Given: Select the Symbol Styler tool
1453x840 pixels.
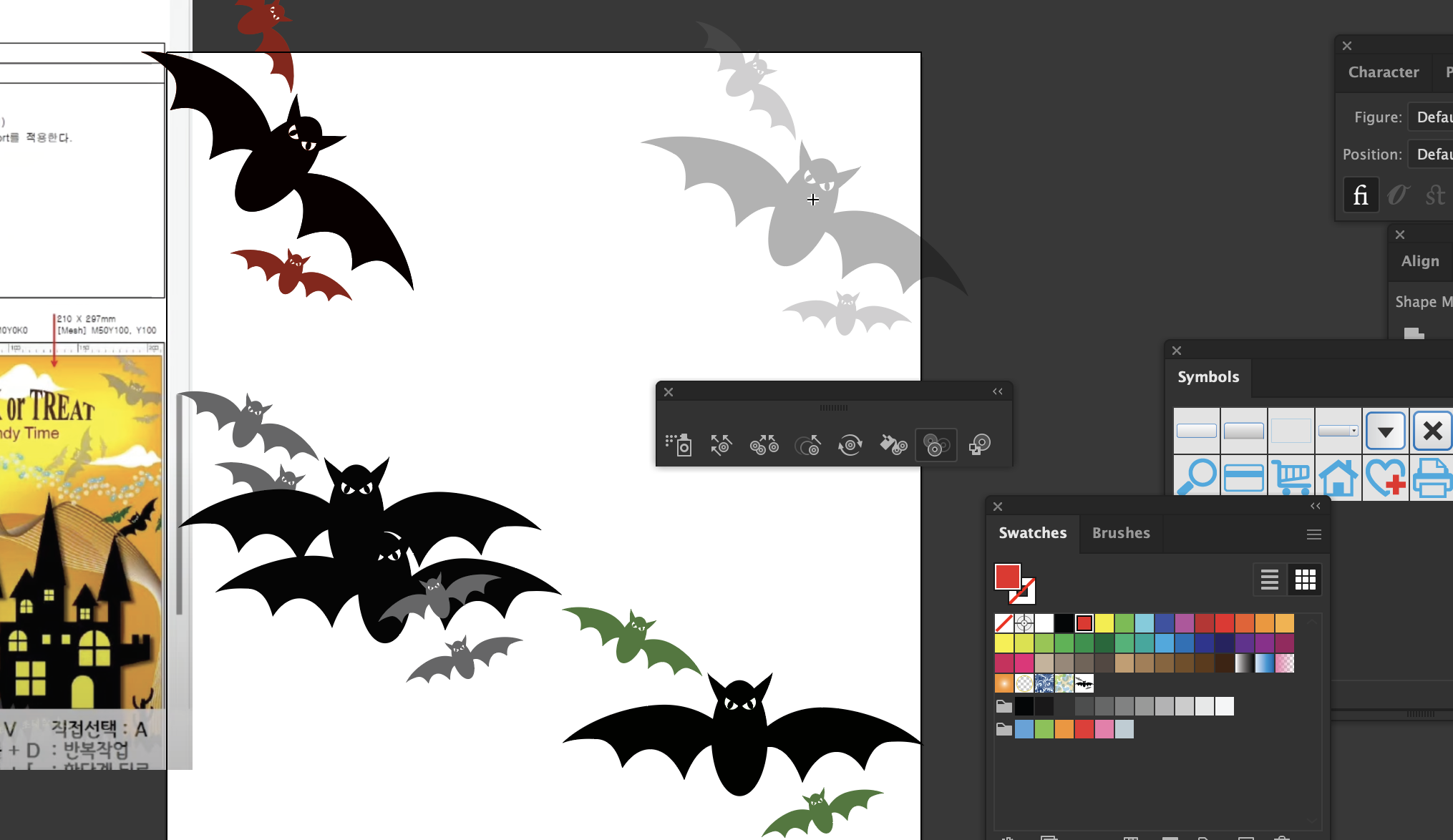Looking at the screenshot, I should pos(979,444).
